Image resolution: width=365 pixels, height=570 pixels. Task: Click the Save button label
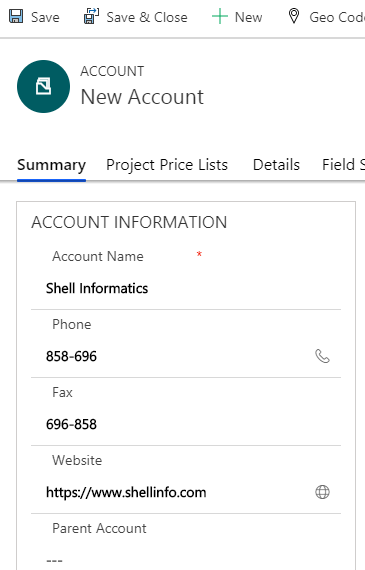[45, 17]
